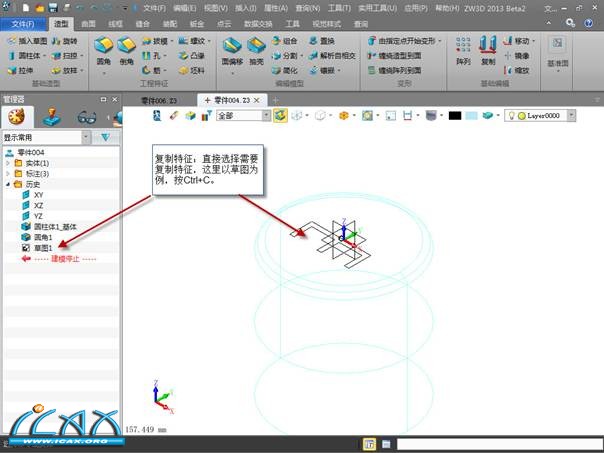604x453 pixels.
Task: Click the 复制 copy tool in ribbon
Action: pyautogui.click(x=488, y=51)
